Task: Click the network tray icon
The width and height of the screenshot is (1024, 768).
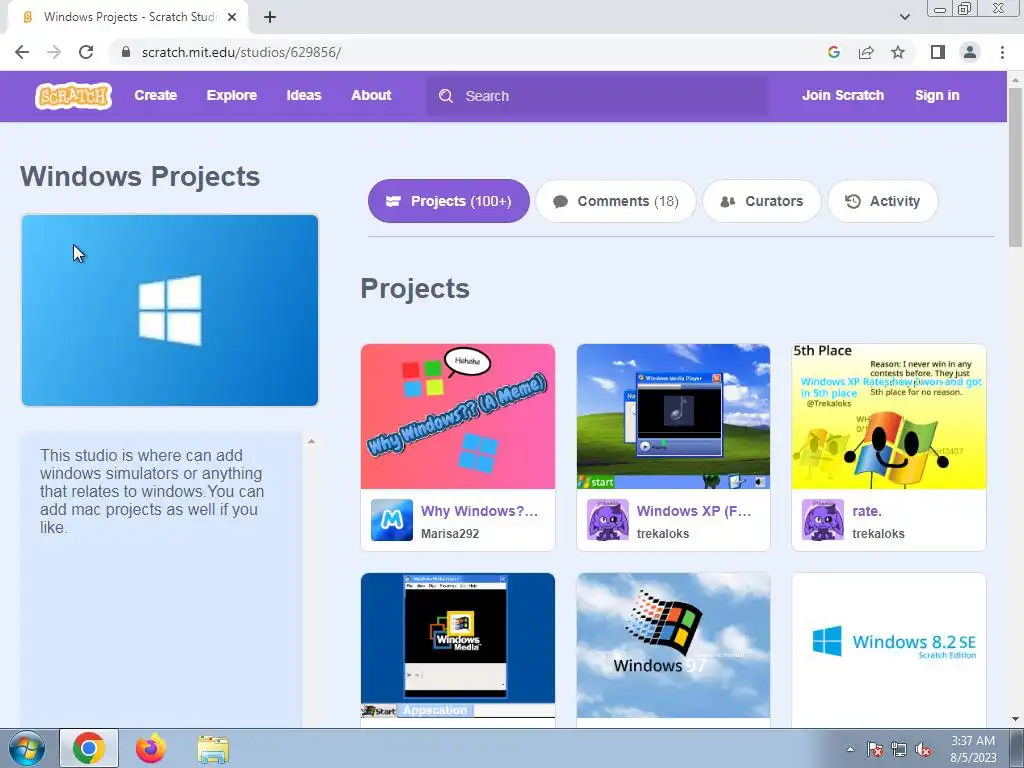Action: pyautogui.click(x=899, y=749)
